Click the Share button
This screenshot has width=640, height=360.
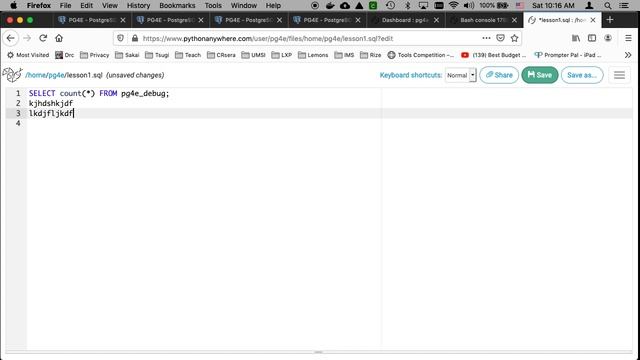(499, 75)
